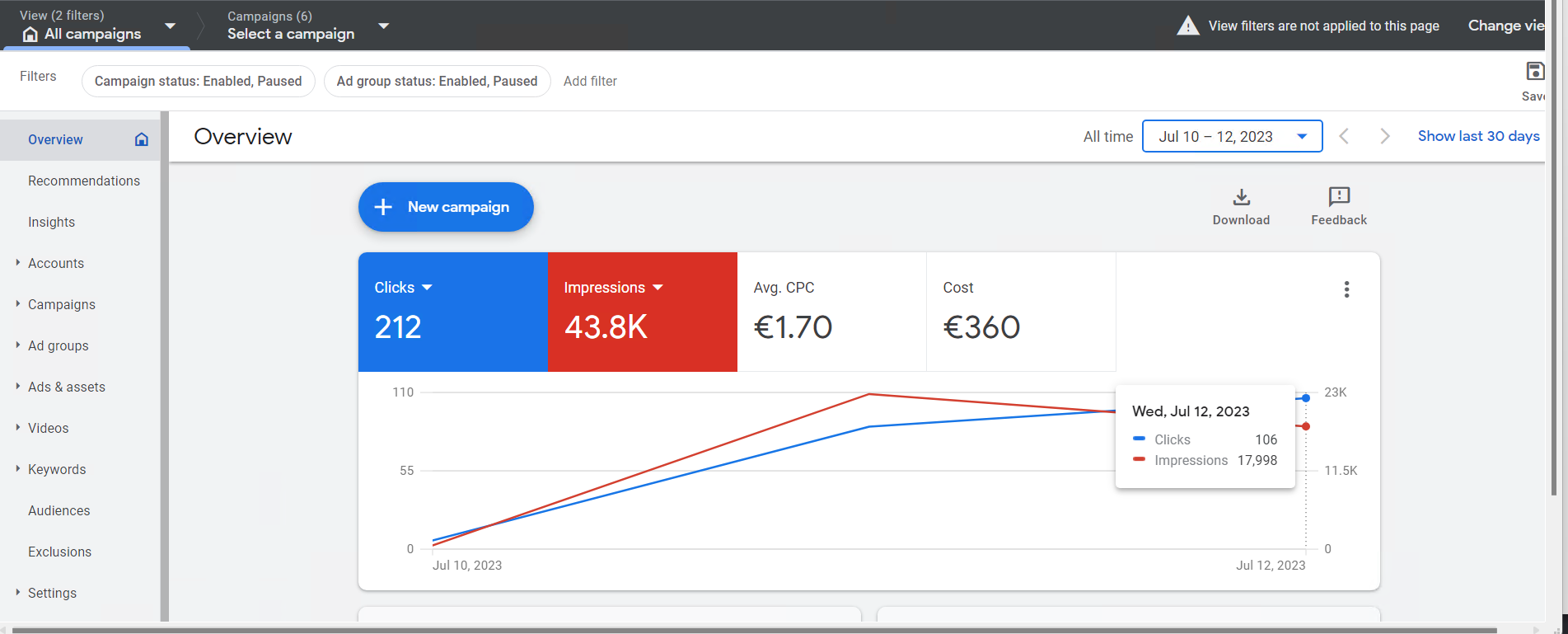Image resolution: width=1568 pixels, height=634 pixels.
Task: Expand the Keywords section in sidebar
Action: click(x=17, y=468)
